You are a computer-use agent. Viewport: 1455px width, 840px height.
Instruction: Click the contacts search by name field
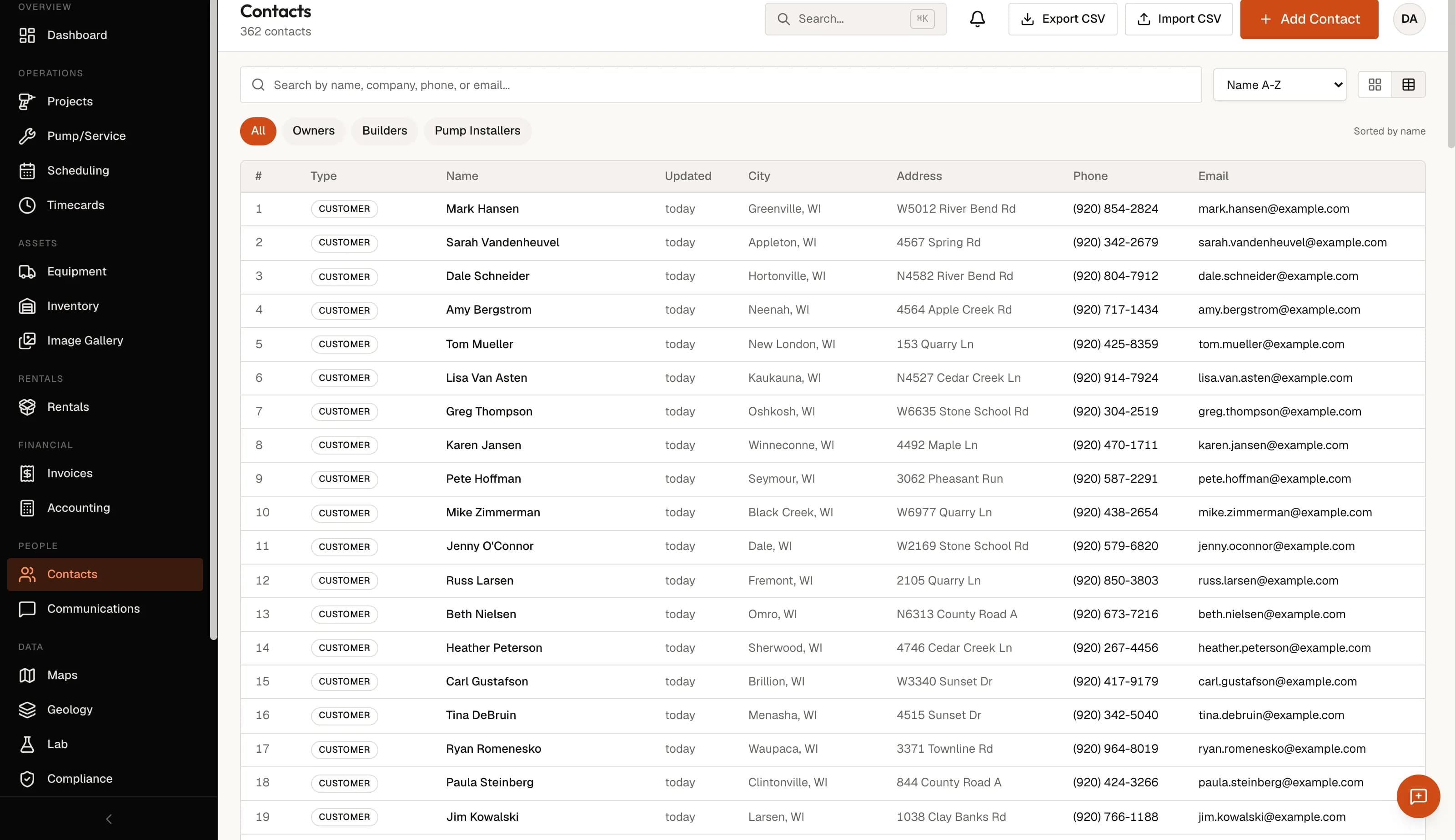click(721, 85)
